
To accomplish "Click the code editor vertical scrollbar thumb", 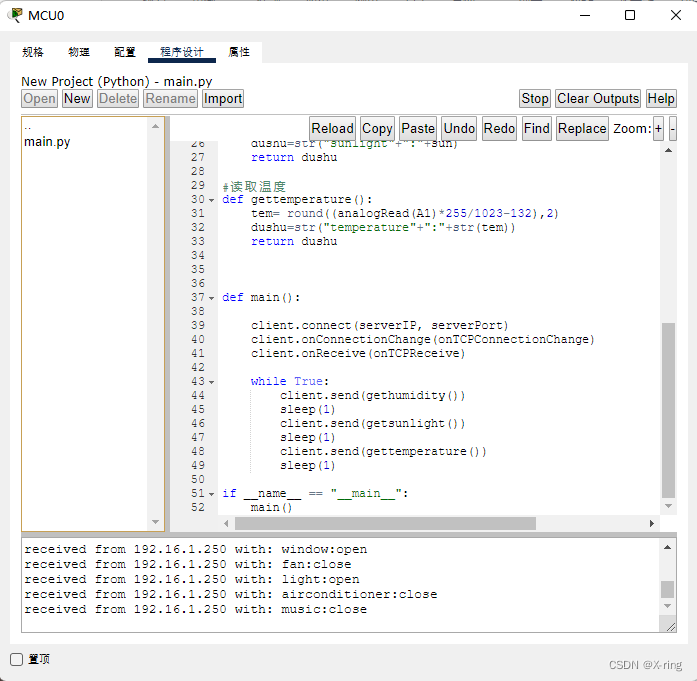I will [668, 410].
